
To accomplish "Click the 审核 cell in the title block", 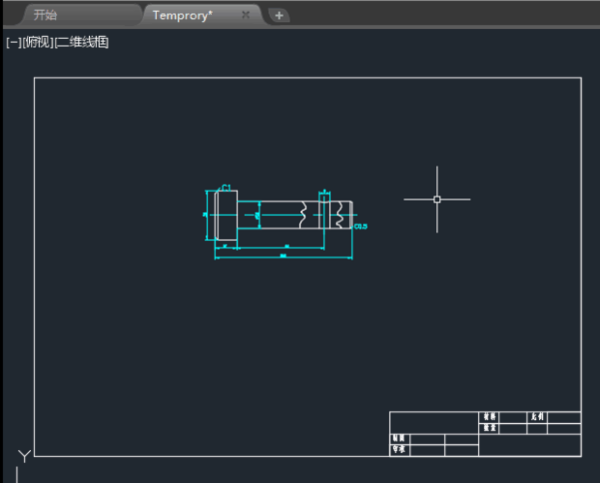I will tap(399, 450).
